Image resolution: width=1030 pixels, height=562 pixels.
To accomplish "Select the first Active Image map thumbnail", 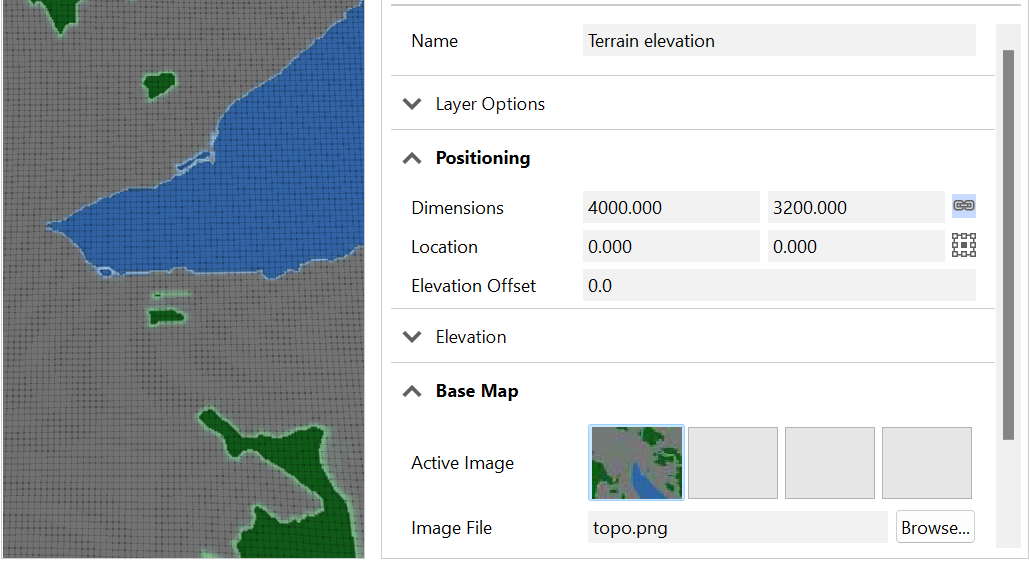I will pyautogui.click(x=637, y=462).
